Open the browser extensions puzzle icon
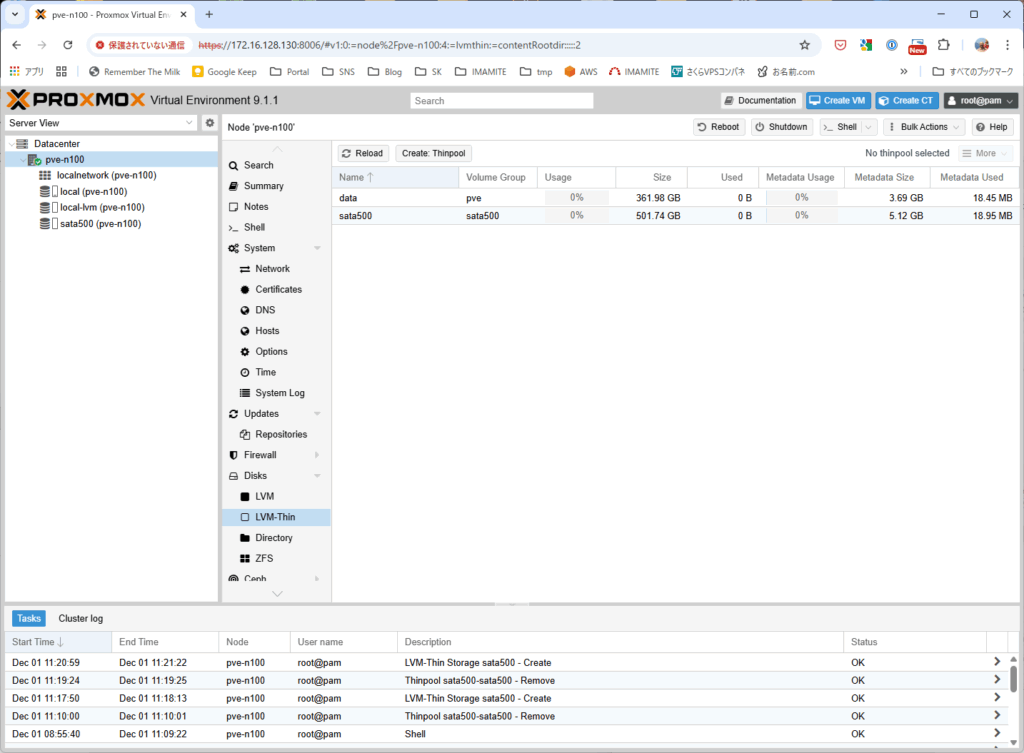This screenshot has width=1024, height=753. click(942, 45)
